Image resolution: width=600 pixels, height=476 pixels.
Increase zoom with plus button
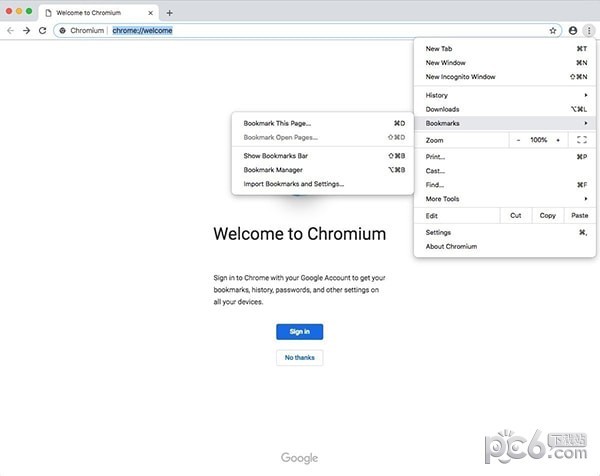558,140
